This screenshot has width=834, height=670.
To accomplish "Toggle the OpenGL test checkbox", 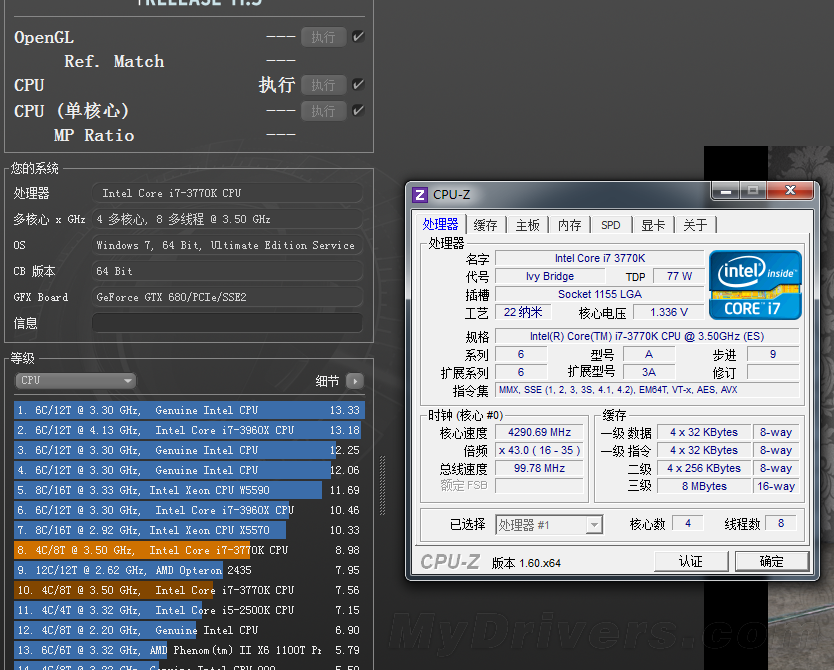I will pyautogui.click(x=358, y=37).
